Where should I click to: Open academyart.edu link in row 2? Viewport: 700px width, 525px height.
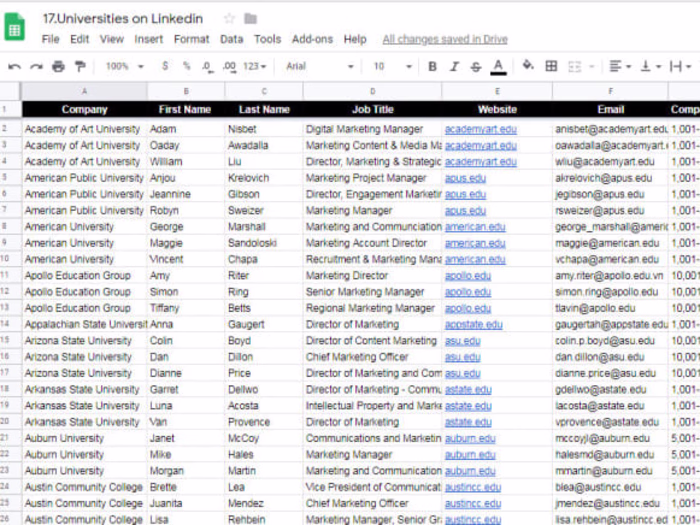tap(481, 129)
